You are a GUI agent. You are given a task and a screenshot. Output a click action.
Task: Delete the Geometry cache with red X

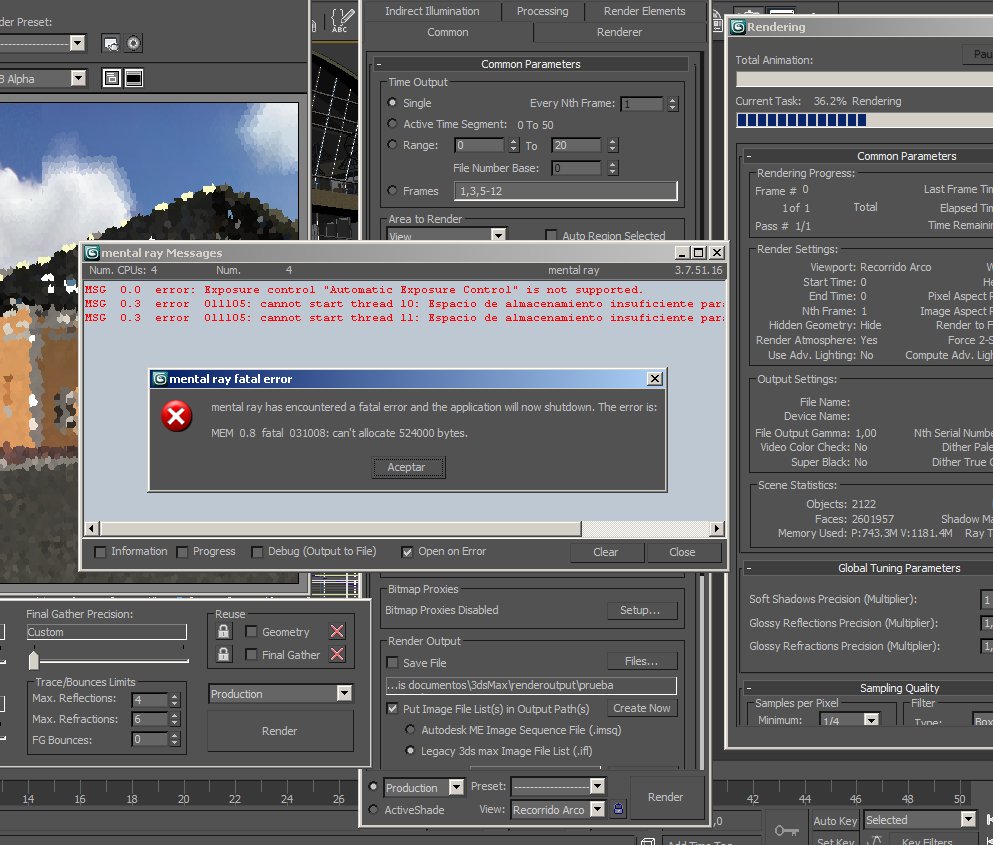coord(337,632)
